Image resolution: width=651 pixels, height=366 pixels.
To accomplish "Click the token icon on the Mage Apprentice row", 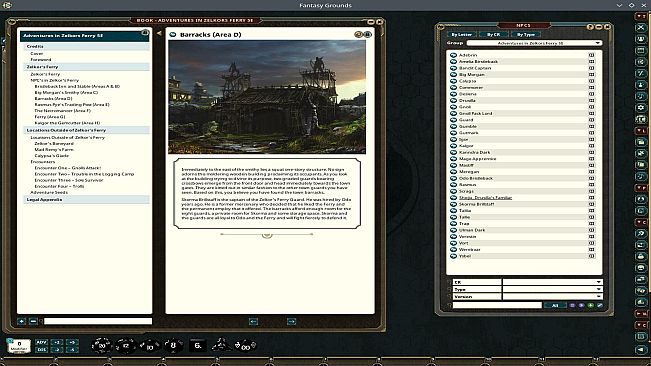I will pyautogui.click(x=592, y=159).
